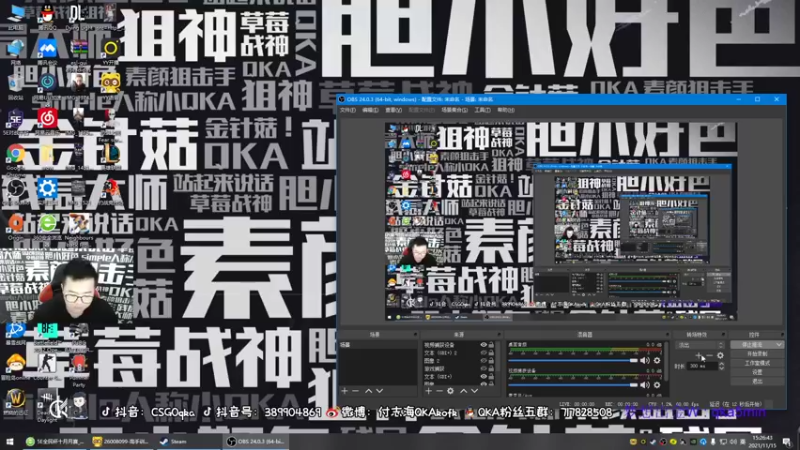This screenshot has height=450, width=800.
Task: Open Windows Start menu
Action: pyautogui.click(x=10, y=441)
